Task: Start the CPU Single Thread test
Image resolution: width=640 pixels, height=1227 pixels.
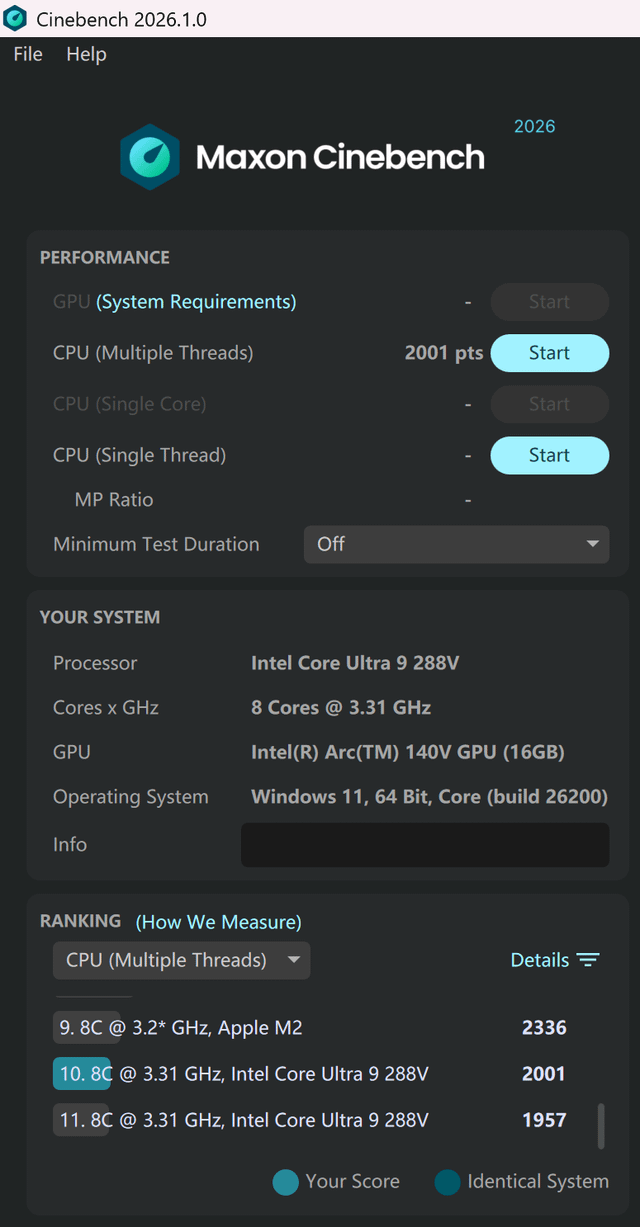Action: (549, 455)
